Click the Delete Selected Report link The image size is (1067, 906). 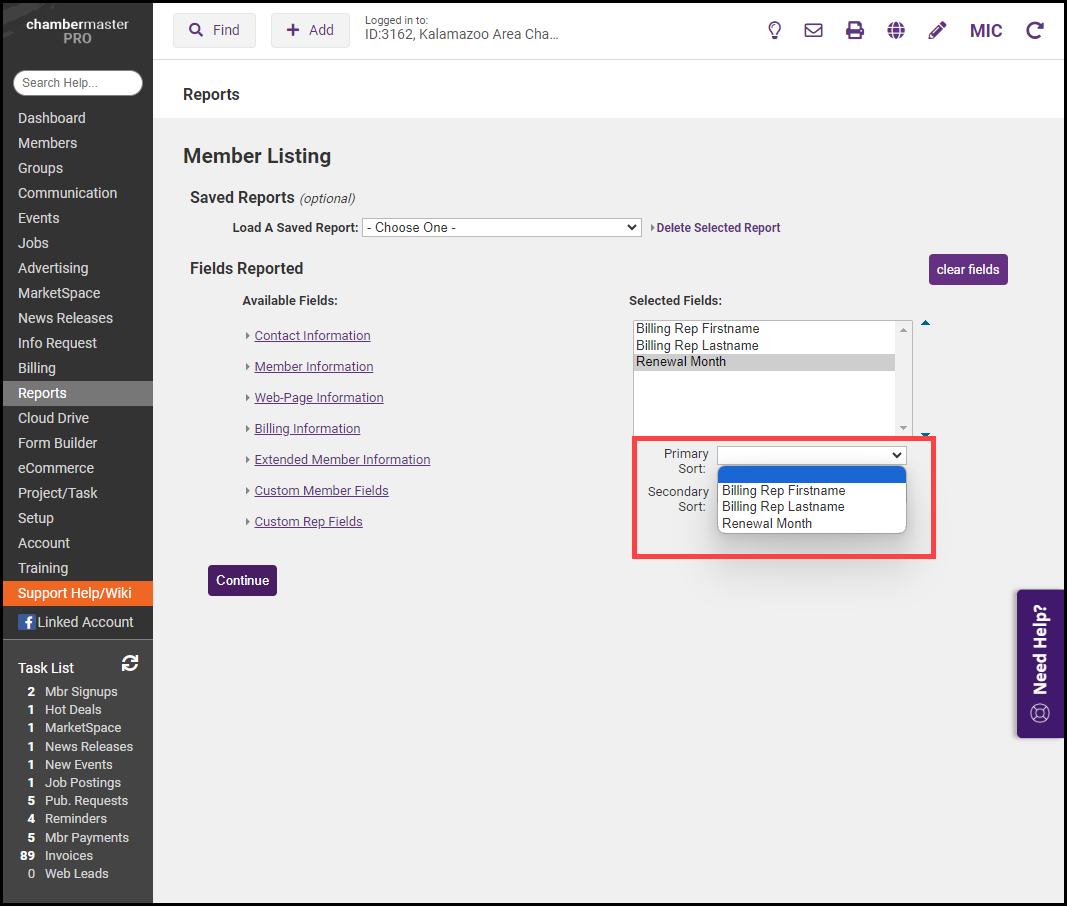[x=718, y=228]
